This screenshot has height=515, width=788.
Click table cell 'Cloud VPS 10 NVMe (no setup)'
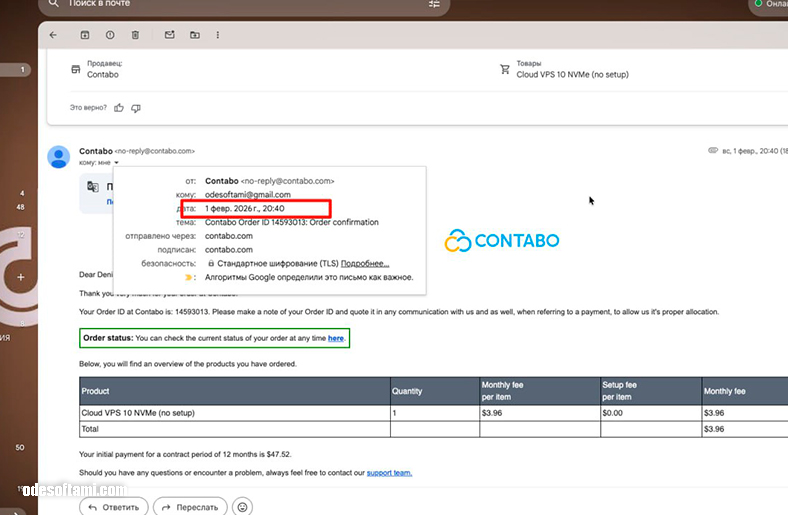click(x=235, y=413)
